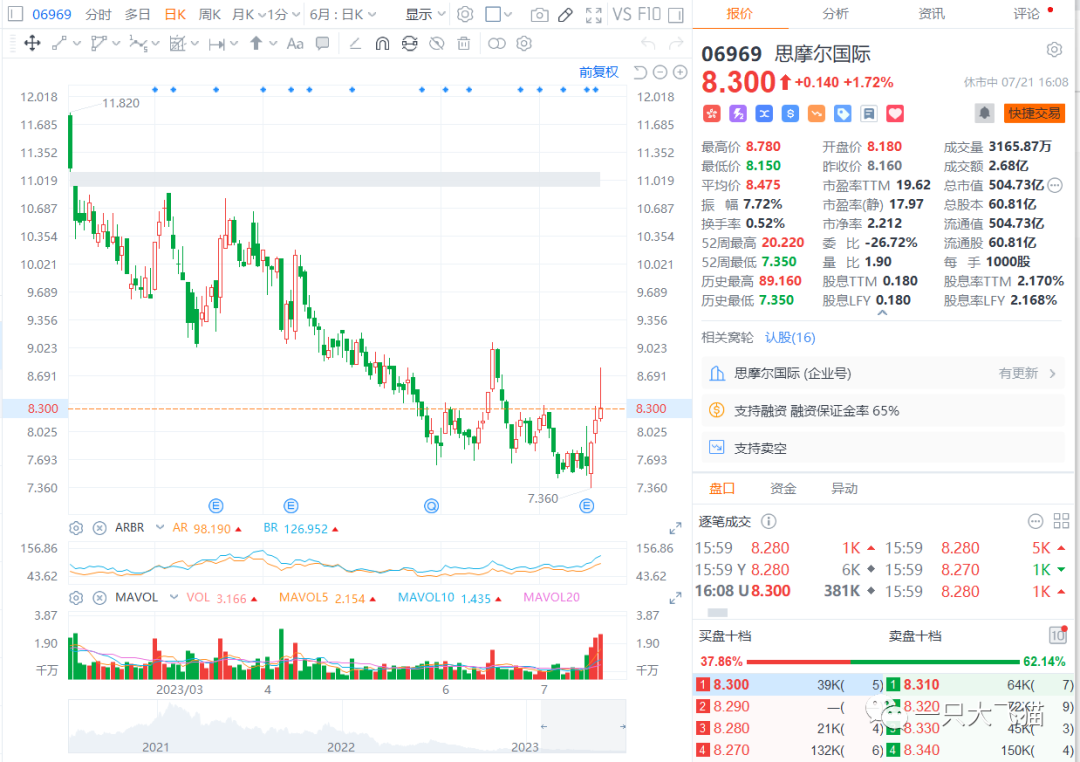This screenshot has width=1080, height=762.
Task: Expand the MAVOL volume pane
Action: (675, 599)
